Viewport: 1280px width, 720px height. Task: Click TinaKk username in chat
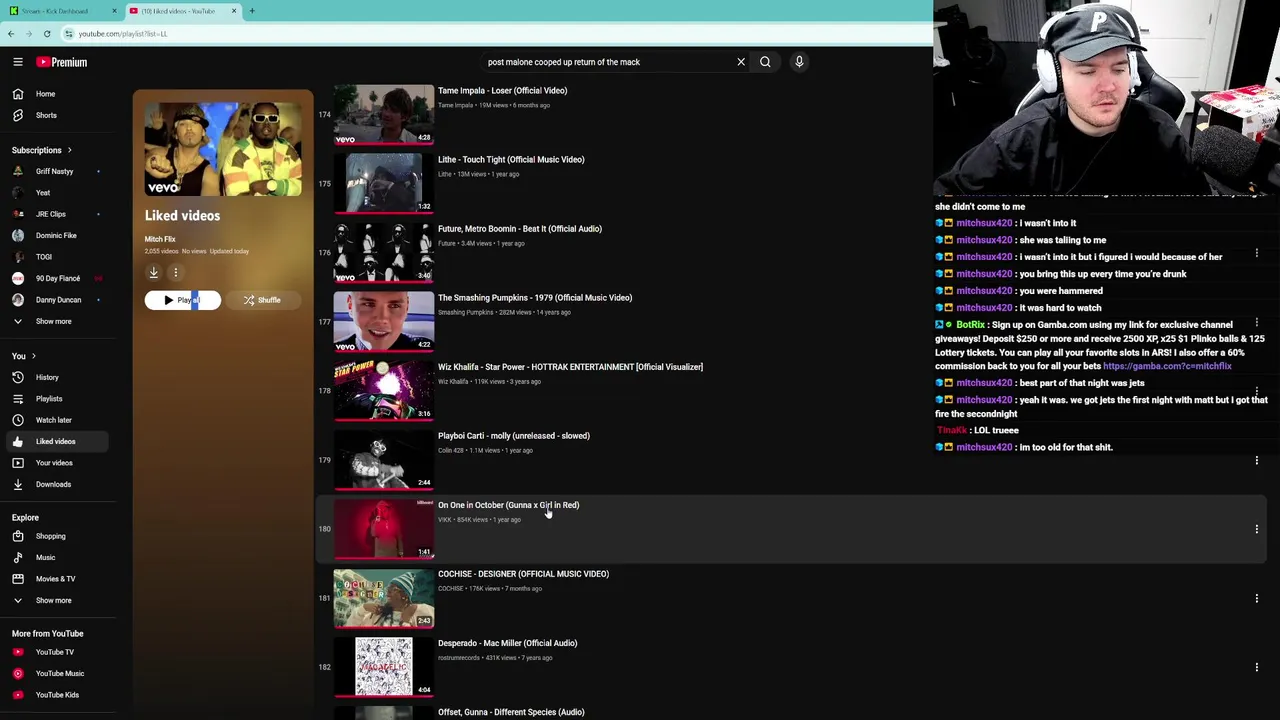pyautogui.click(x=952, y=431)
